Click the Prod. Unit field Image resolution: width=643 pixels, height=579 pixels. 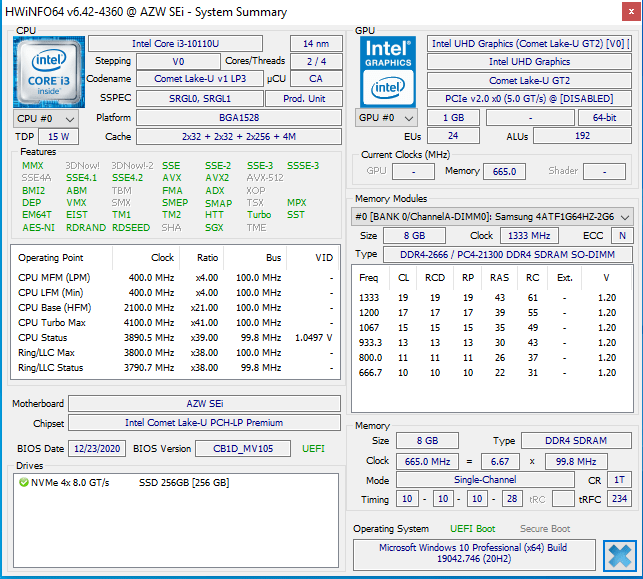[x=304, y=98]
